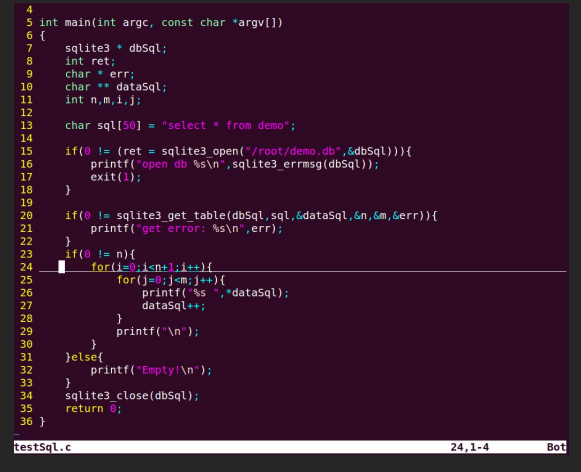581x472 pixels.
Task: Click line number 13
Action: click(26, 125)
